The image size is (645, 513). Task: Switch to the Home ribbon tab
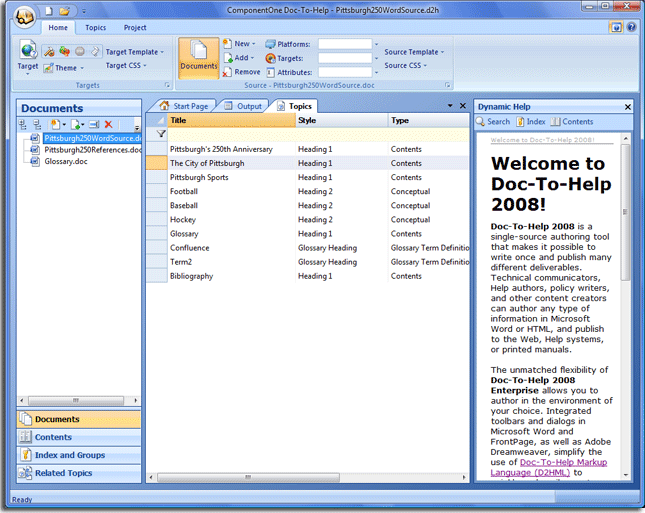pos(58,28)
